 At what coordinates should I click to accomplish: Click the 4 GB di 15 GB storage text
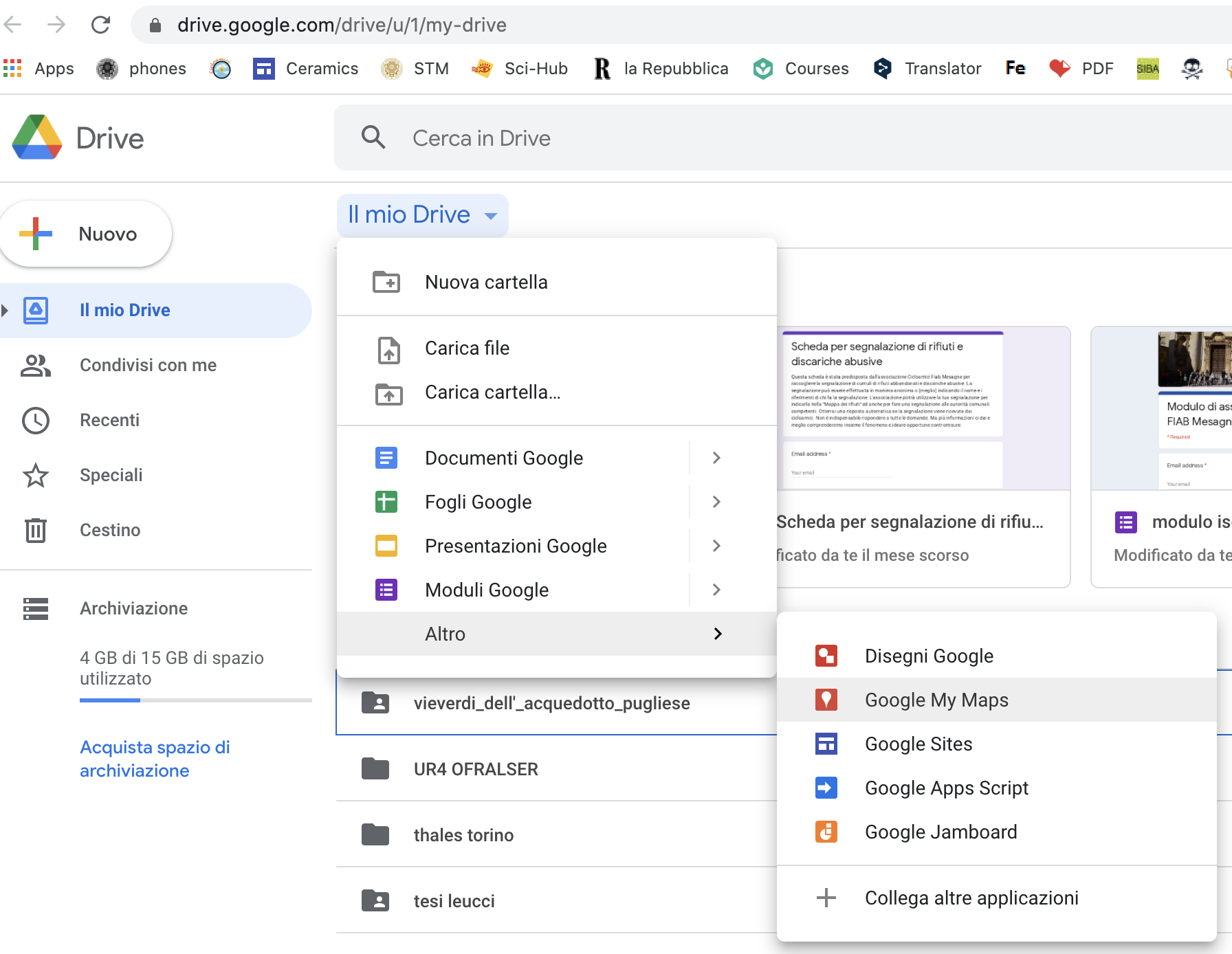[172, 668]
